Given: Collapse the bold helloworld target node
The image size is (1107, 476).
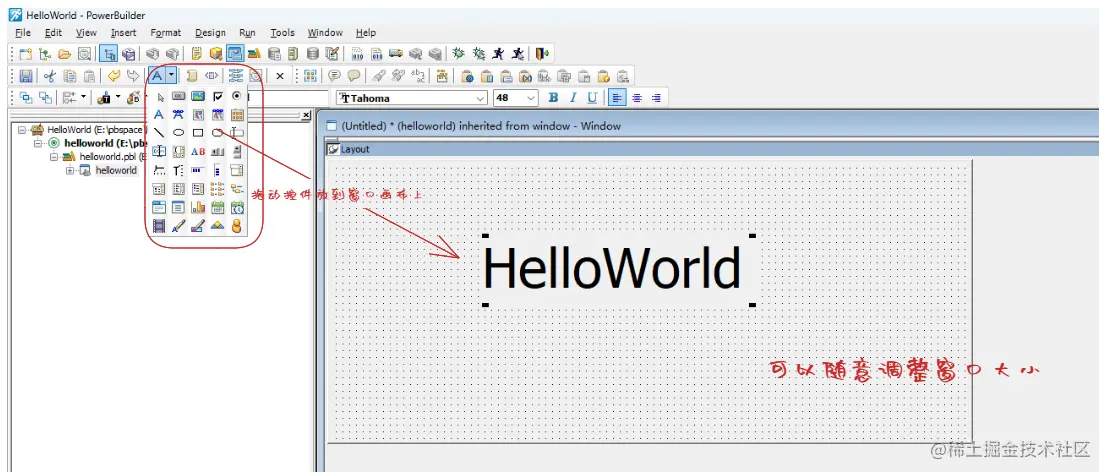Looking at the screenshot, I should tap(37, 143).
